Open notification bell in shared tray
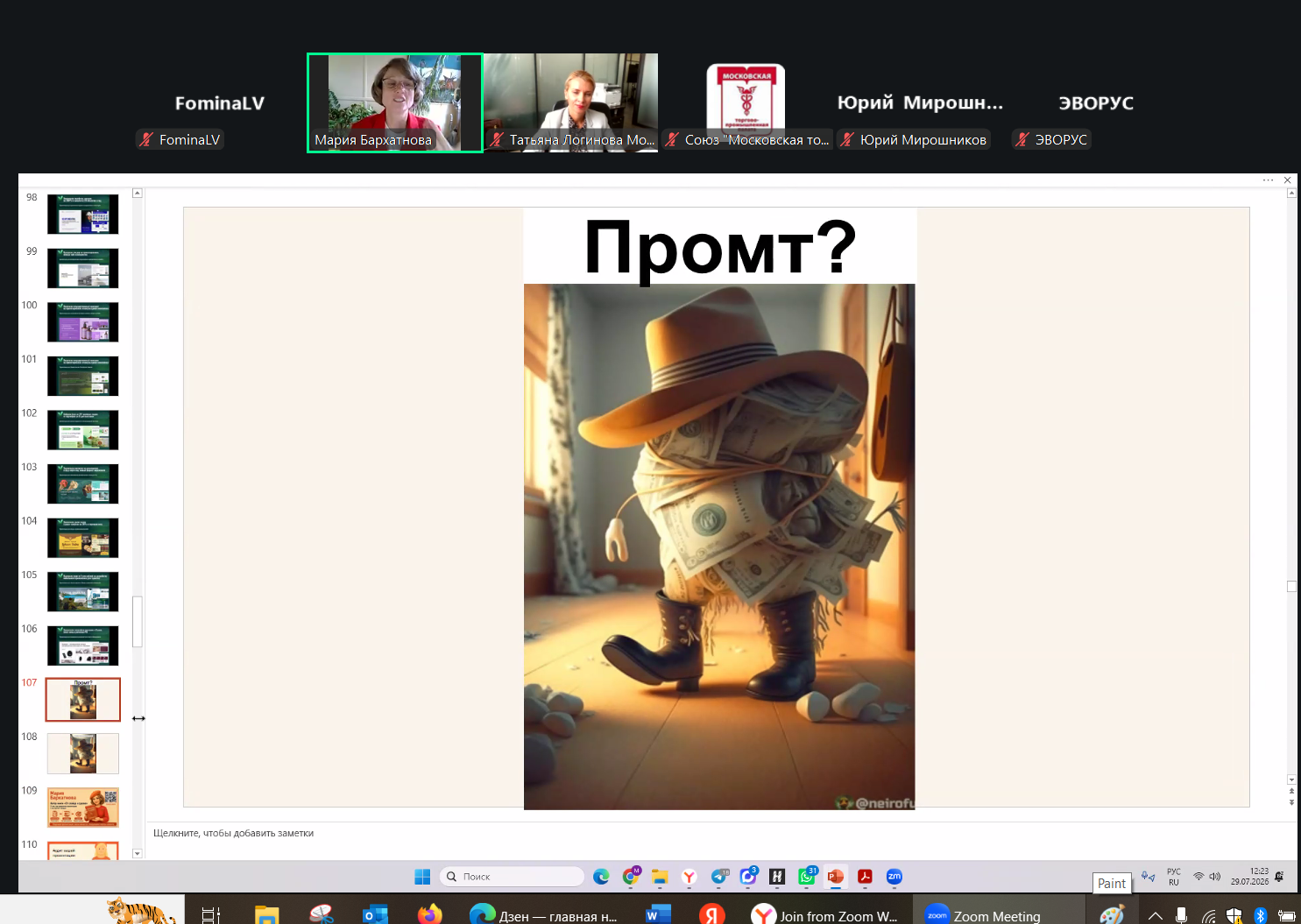This screenshot has width=1301, height=924. [x=1279, y=877]
